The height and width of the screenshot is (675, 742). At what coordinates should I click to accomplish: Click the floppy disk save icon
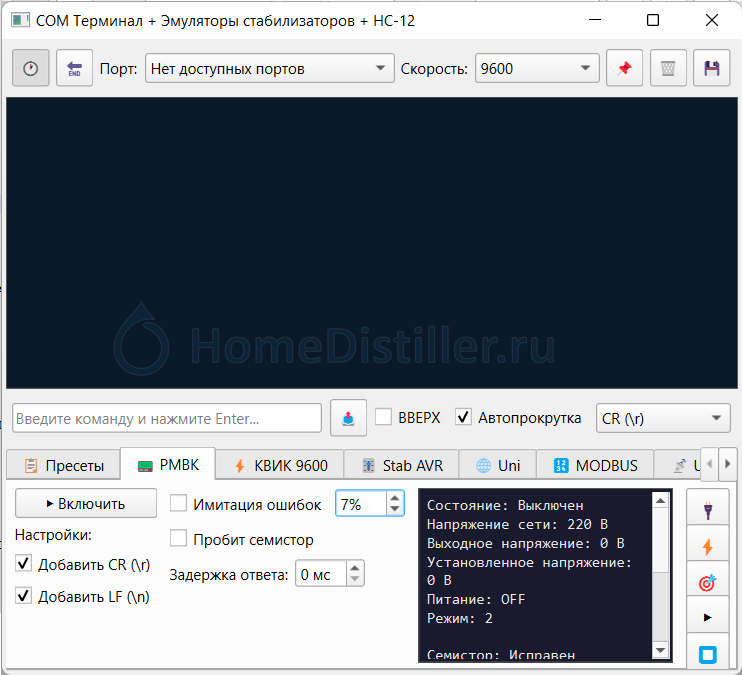[712, 69]
